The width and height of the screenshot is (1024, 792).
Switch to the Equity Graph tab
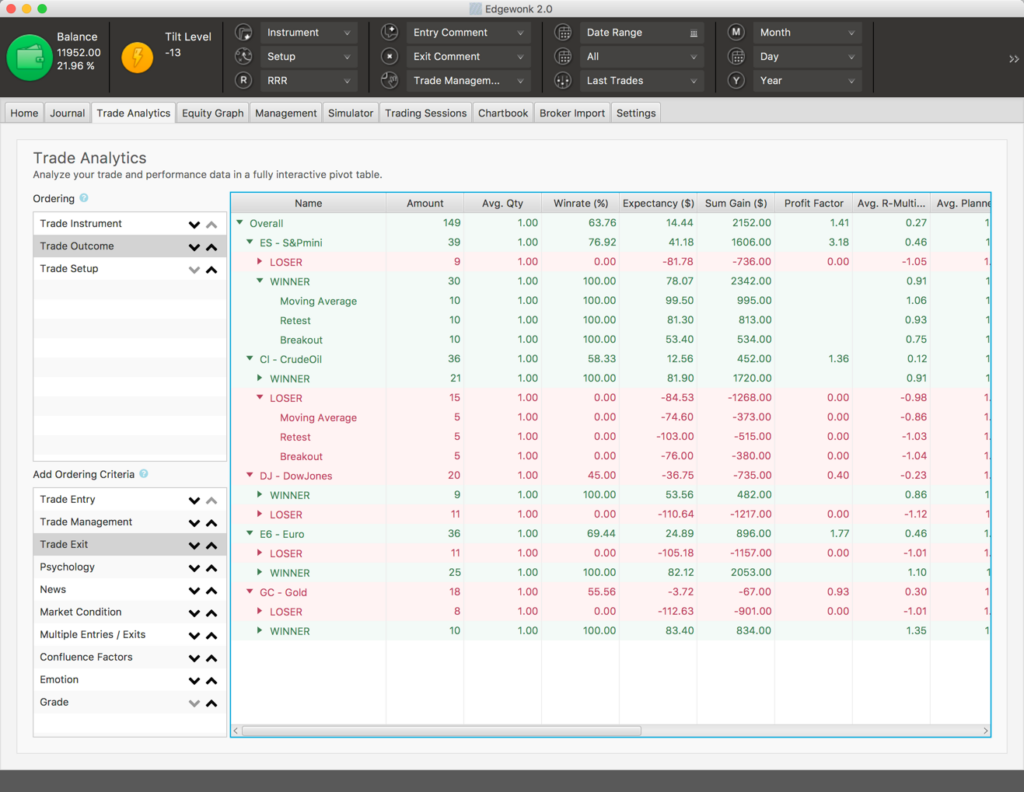point(212,112)
